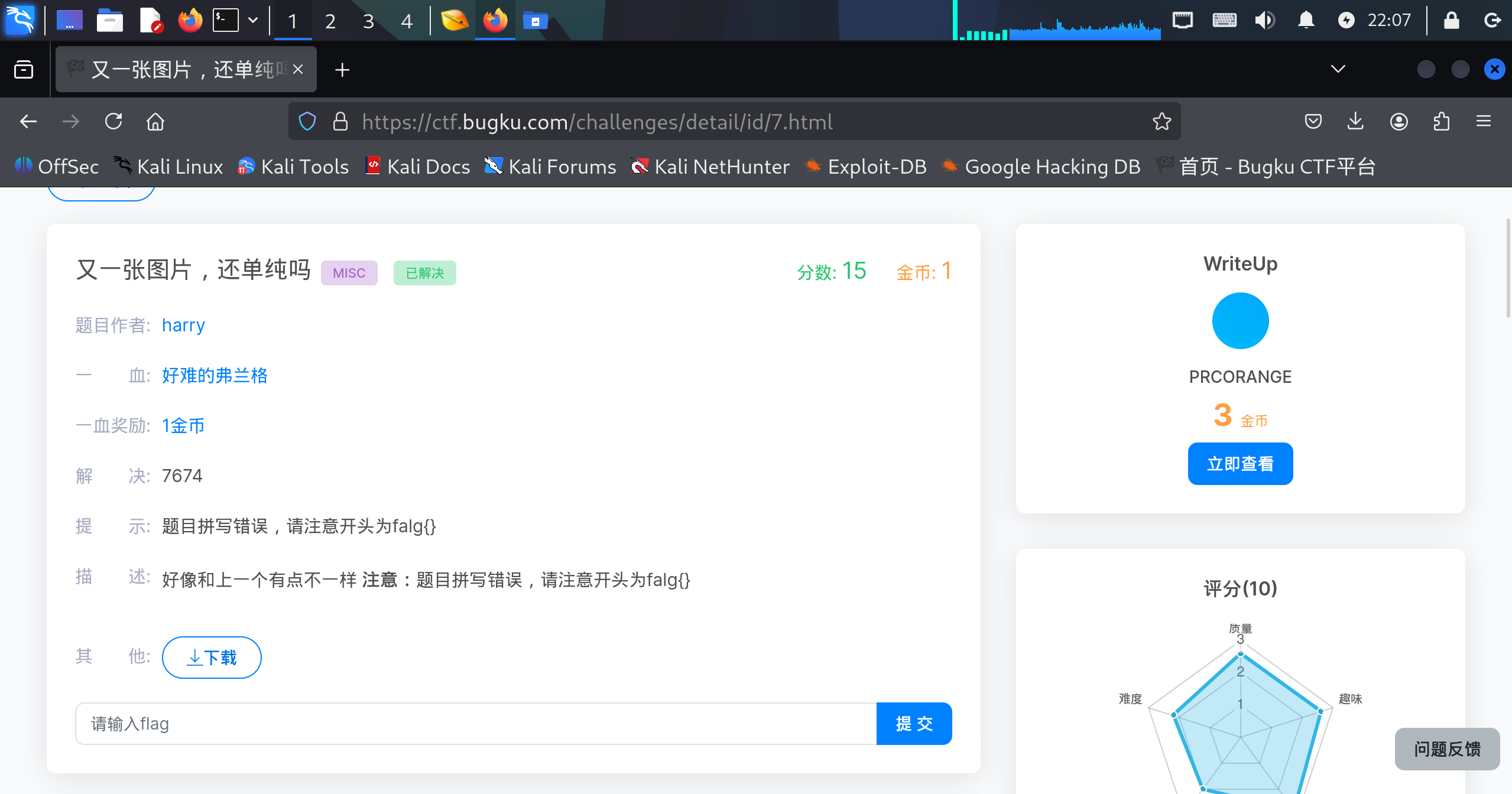Click the Firefox home icon

tap(155, 122)
